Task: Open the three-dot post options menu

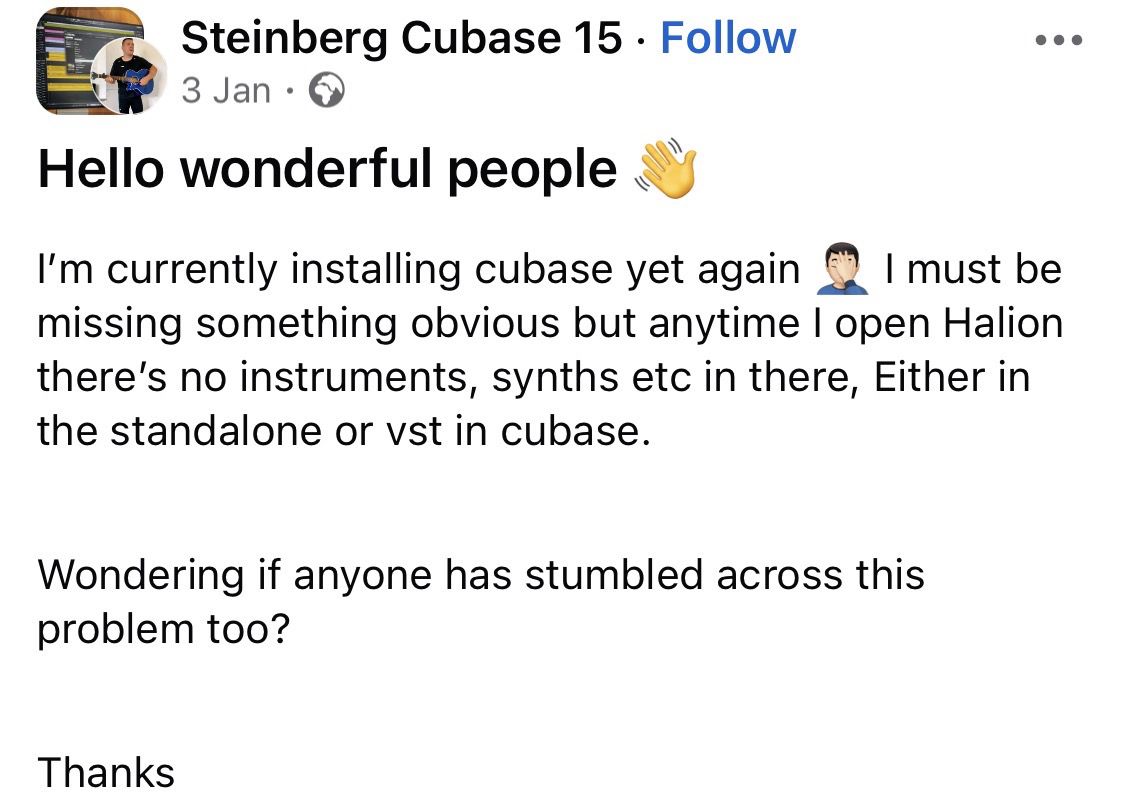Action: [1059, 41]
